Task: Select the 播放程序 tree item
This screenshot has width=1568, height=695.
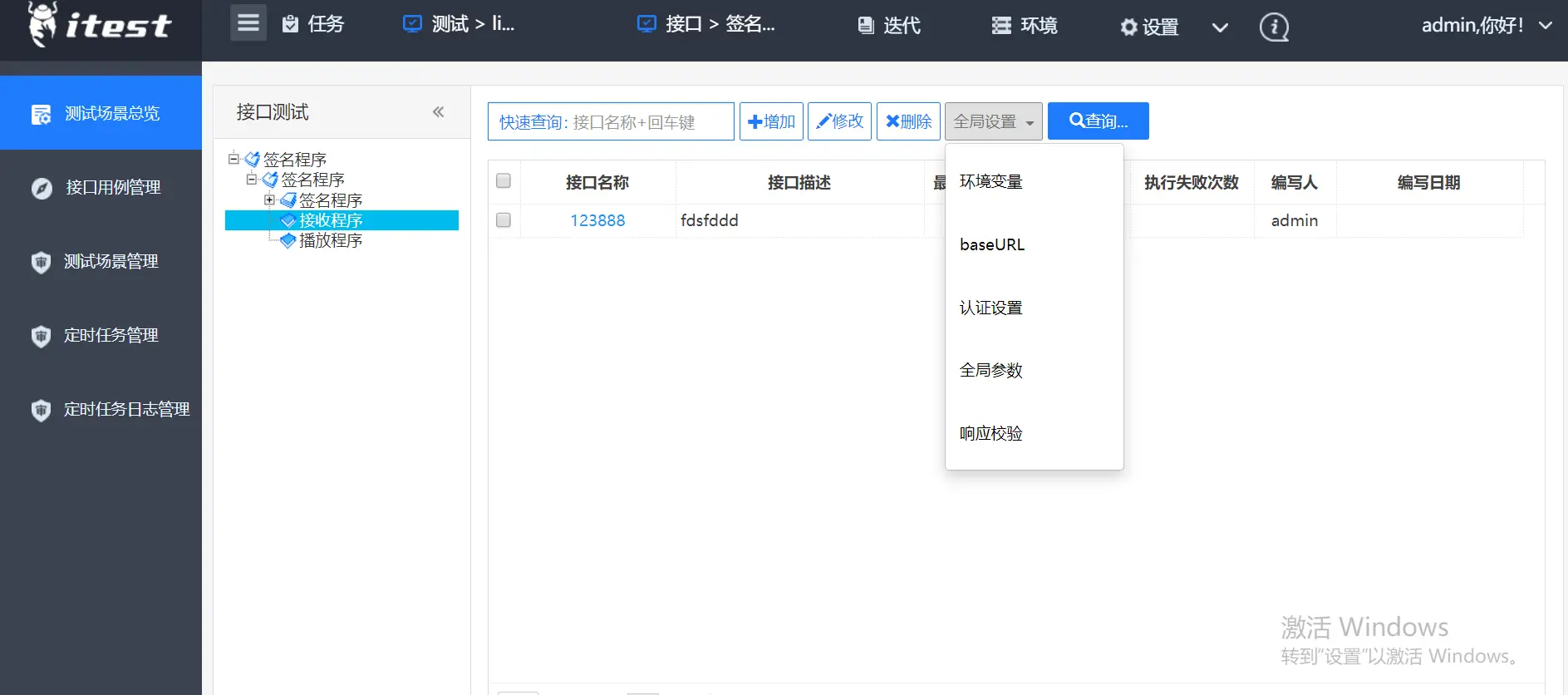Action: tap(331, 240)
